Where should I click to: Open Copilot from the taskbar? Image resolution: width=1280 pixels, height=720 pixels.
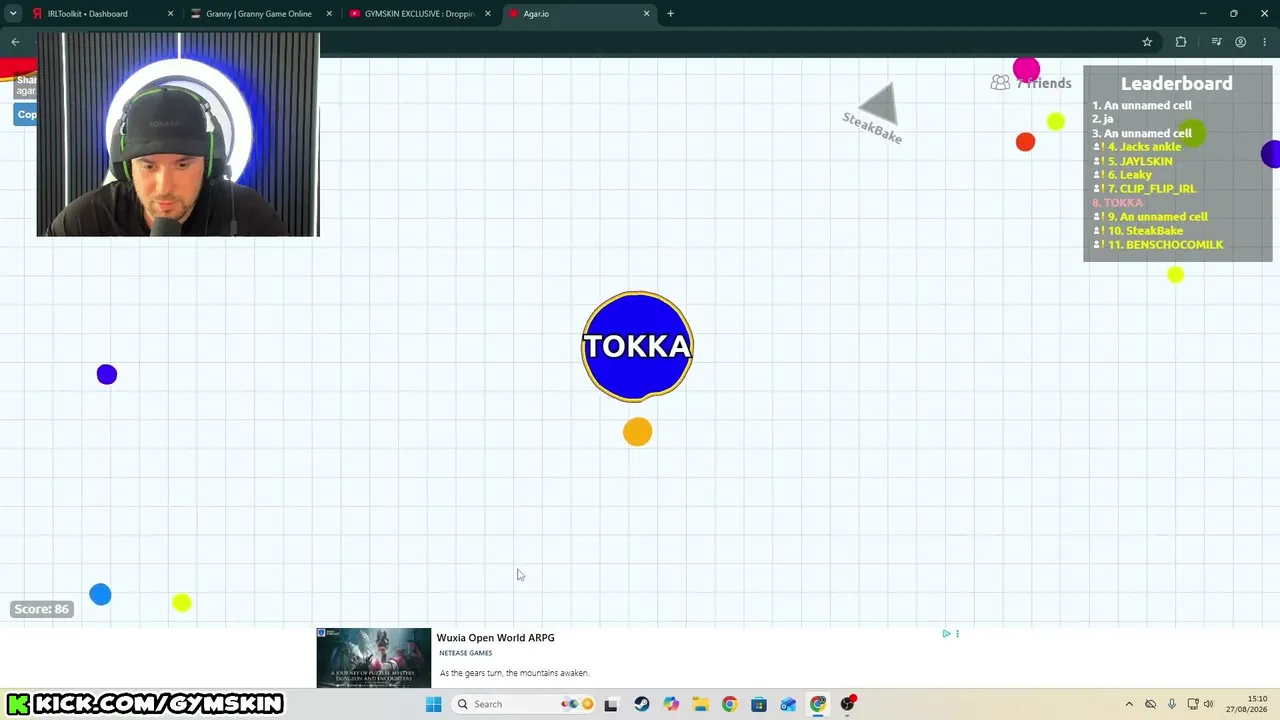click(x=671, y=704)
